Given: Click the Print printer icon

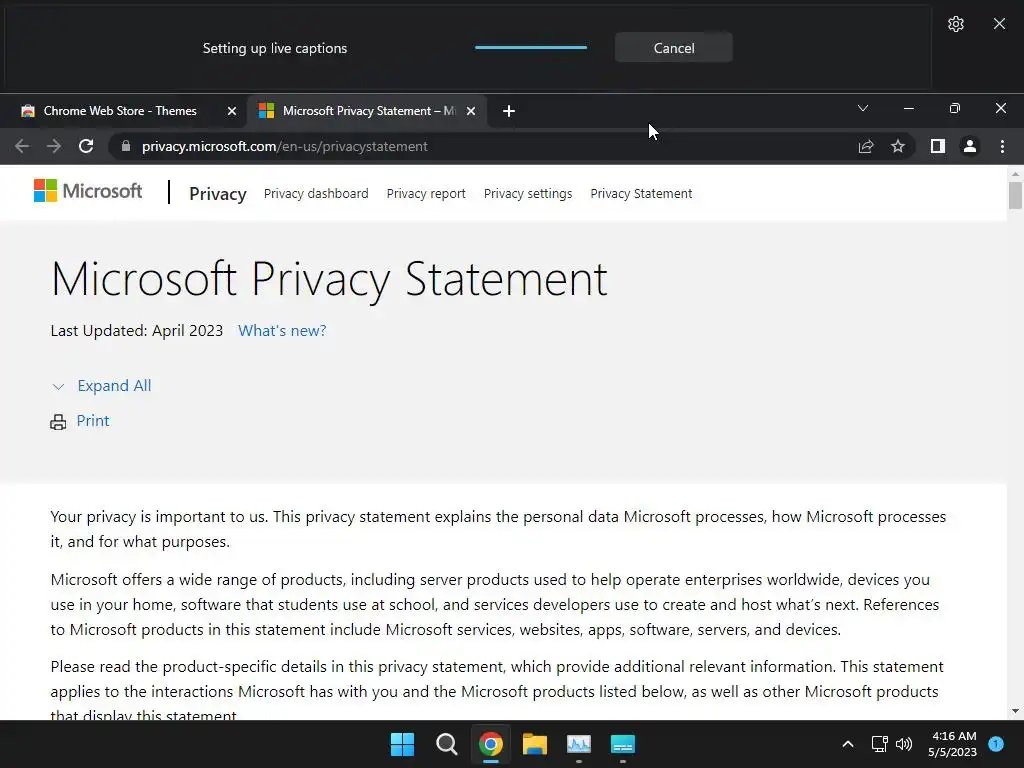Looking at the screenshot, I should point(58,422).
